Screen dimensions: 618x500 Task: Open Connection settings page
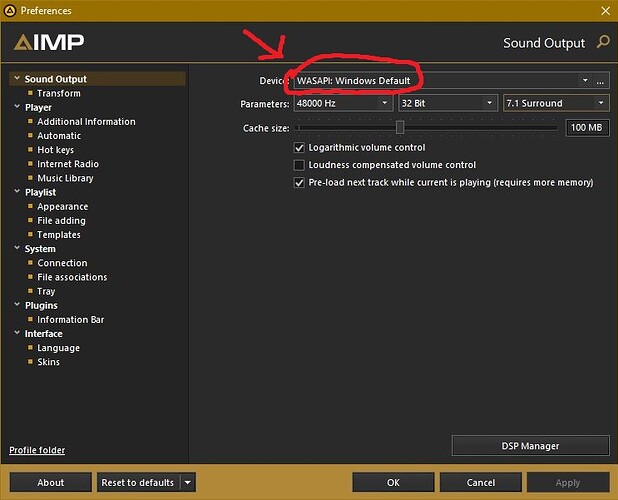[62, 263]
